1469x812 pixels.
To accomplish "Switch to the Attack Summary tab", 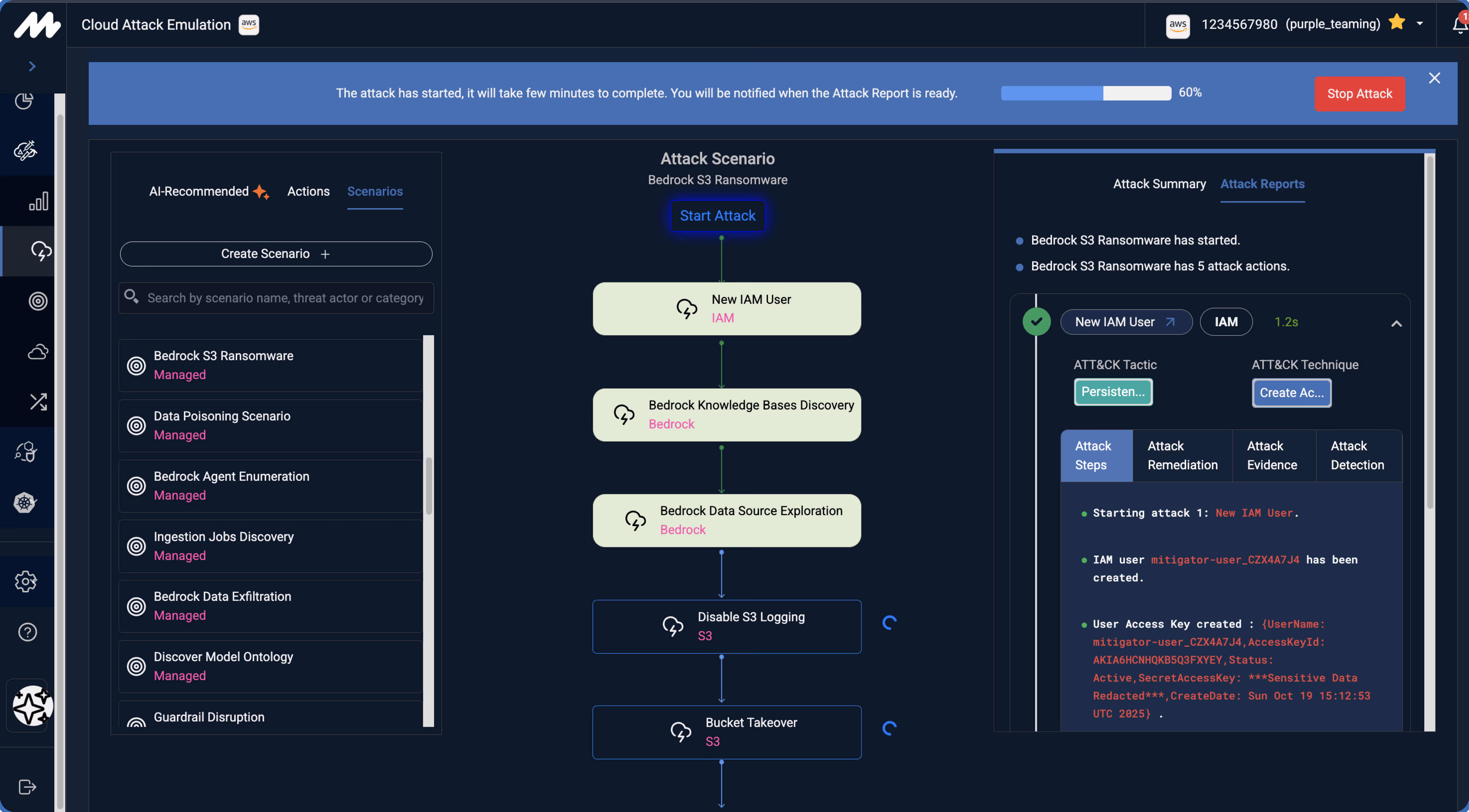I will pos(1159,184).
